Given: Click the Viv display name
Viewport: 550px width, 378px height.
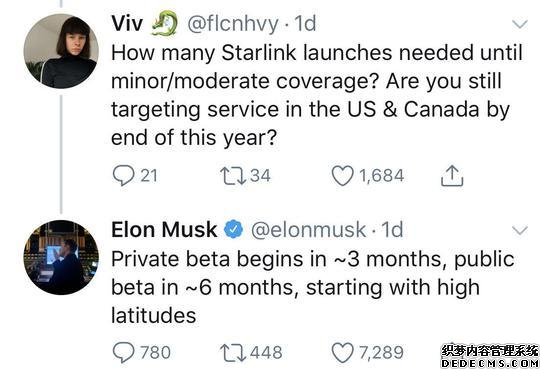Looking at the screenshot, I should click(x=127, y=23).
